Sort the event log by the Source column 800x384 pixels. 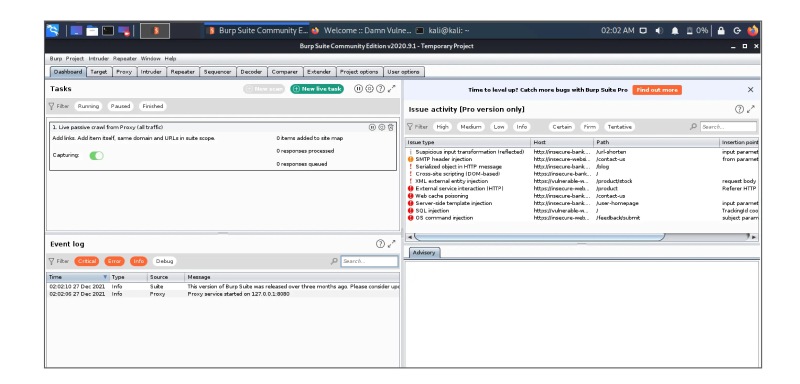click(165, 277)
